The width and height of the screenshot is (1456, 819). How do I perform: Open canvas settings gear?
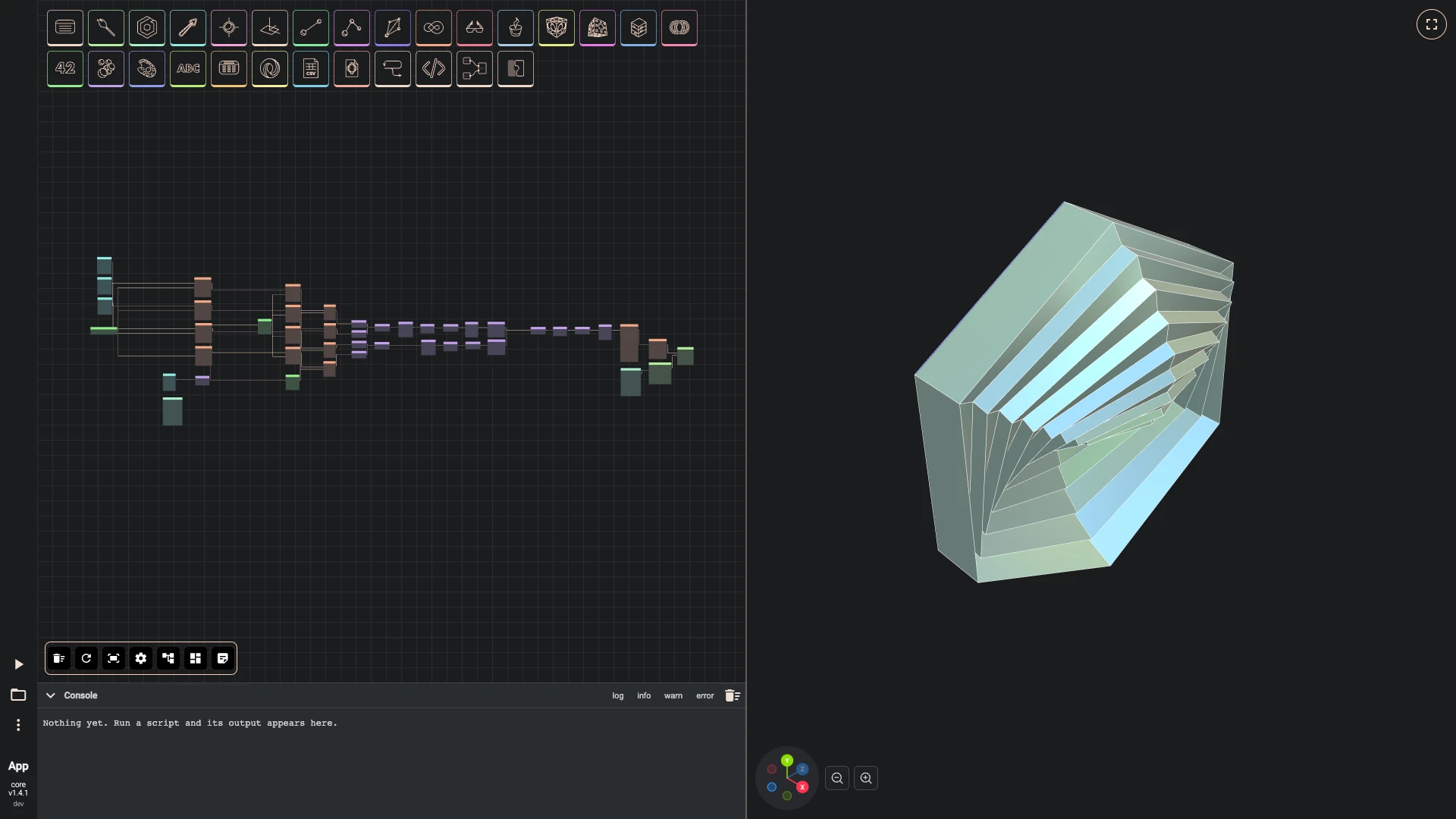(141, 658)
